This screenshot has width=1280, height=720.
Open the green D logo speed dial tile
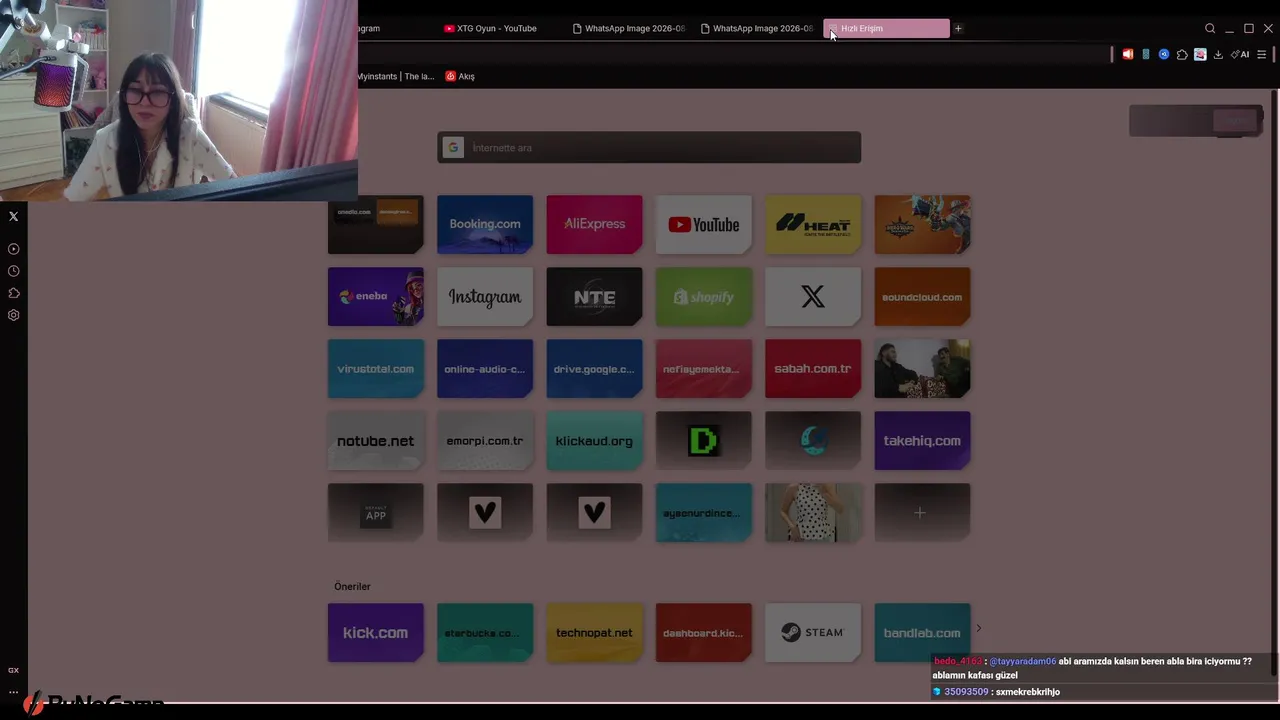pyautogui.click(x=703, y=441)
